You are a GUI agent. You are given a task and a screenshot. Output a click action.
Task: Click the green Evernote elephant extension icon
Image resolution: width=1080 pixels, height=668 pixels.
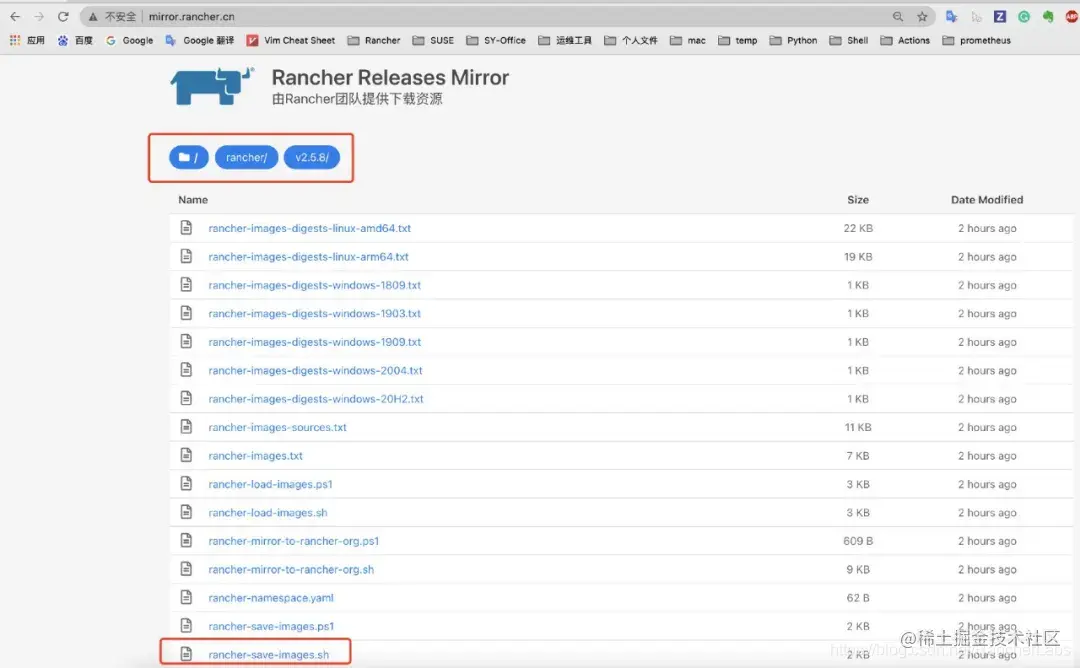pos(1048,17)
